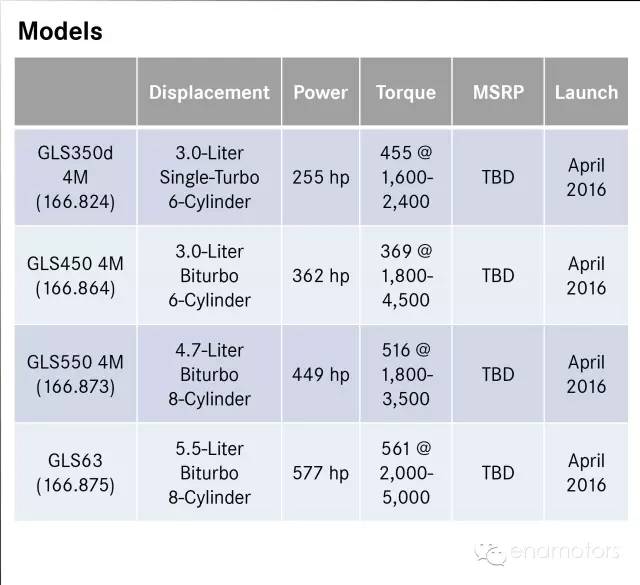Select the GLS350d 4M model cell
Image resolution: width=640 pixels, height=585 pixels.
pyautogui.click(x=76, y=177)
